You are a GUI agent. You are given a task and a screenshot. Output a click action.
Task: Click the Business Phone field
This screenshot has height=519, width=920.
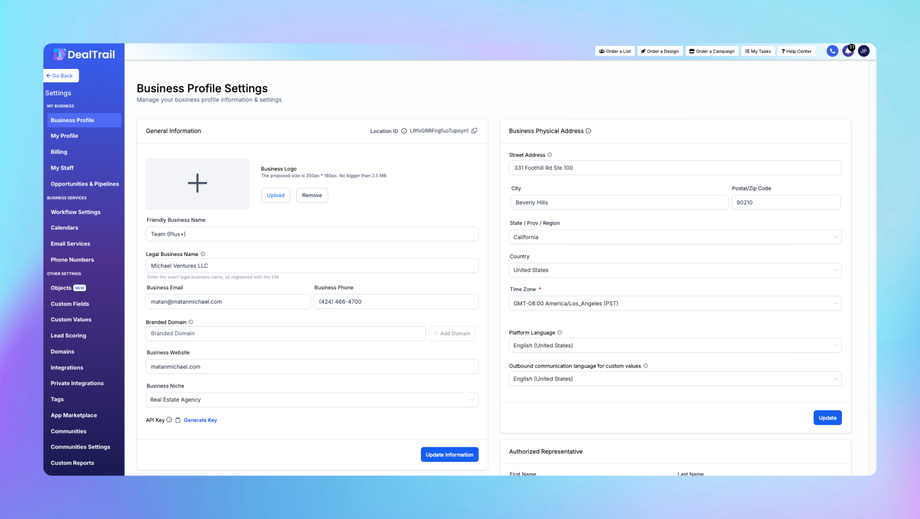click(396, 301)
